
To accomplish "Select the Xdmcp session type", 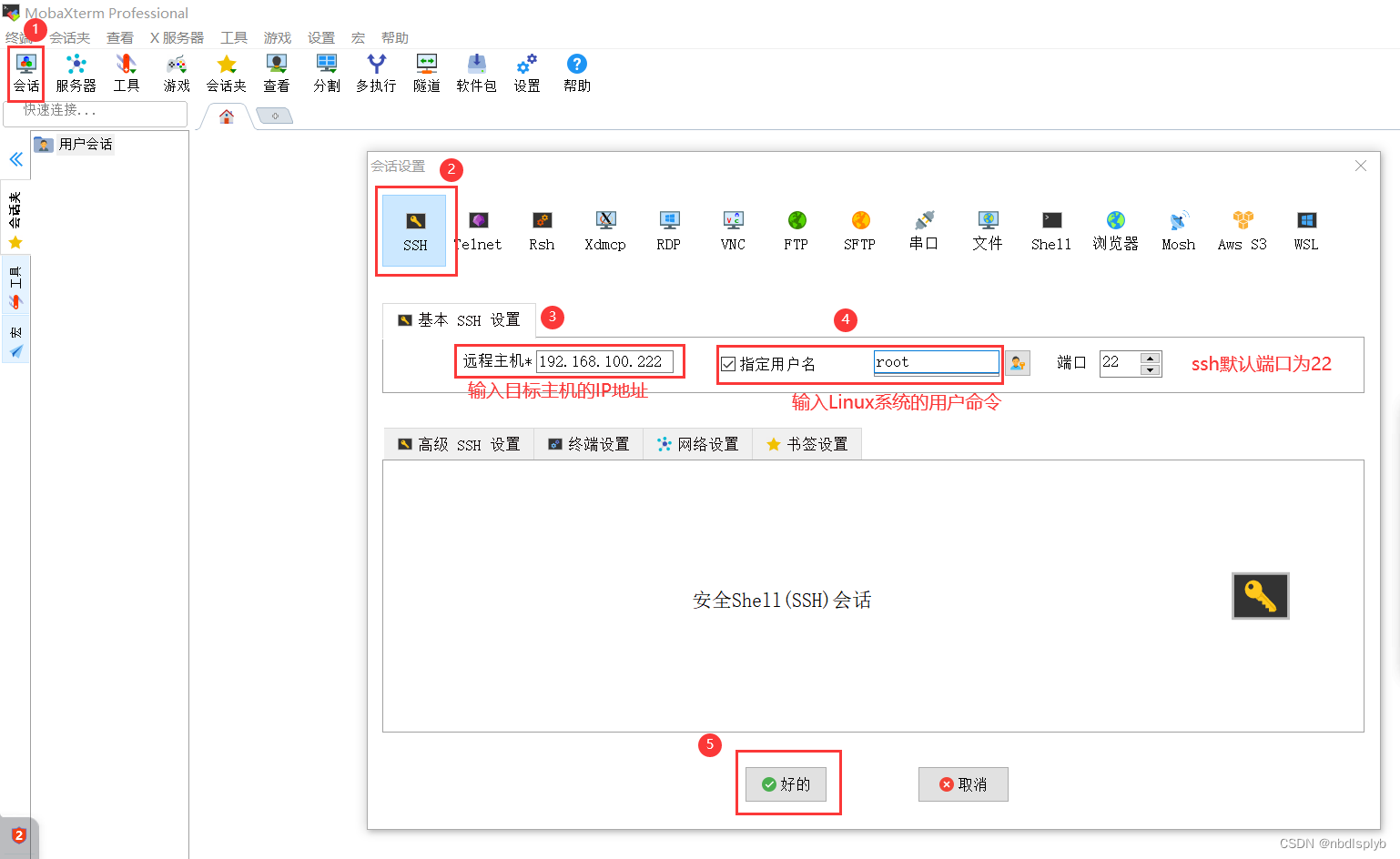I will pos(605,231).
